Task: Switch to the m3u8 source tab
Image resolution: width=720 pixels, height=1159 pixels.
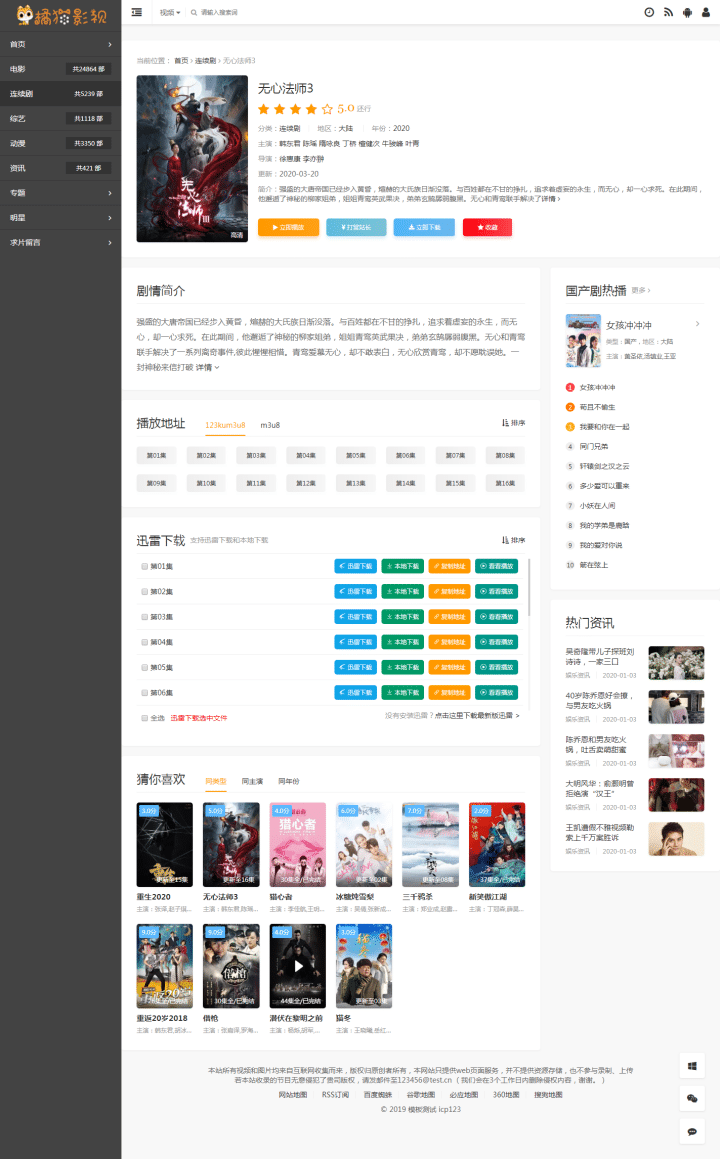Action: (x=270, y=425)
